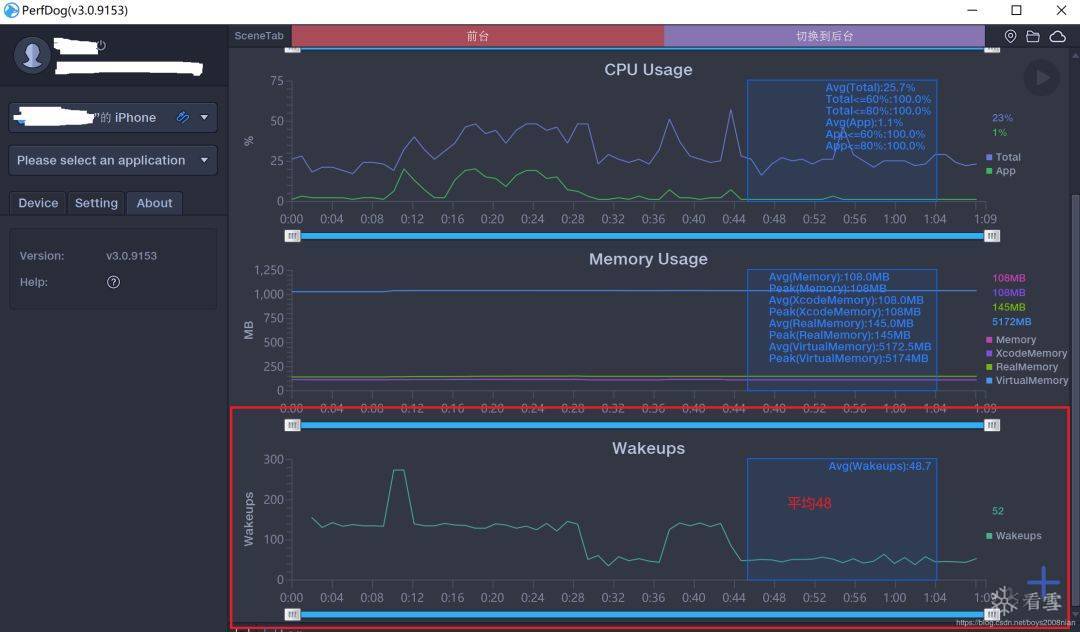Viewport: 1080px width, 632px height.
Task: Open the 'Please select an application' dropdown
Action: pyautogui.click(x=113, y=160)
